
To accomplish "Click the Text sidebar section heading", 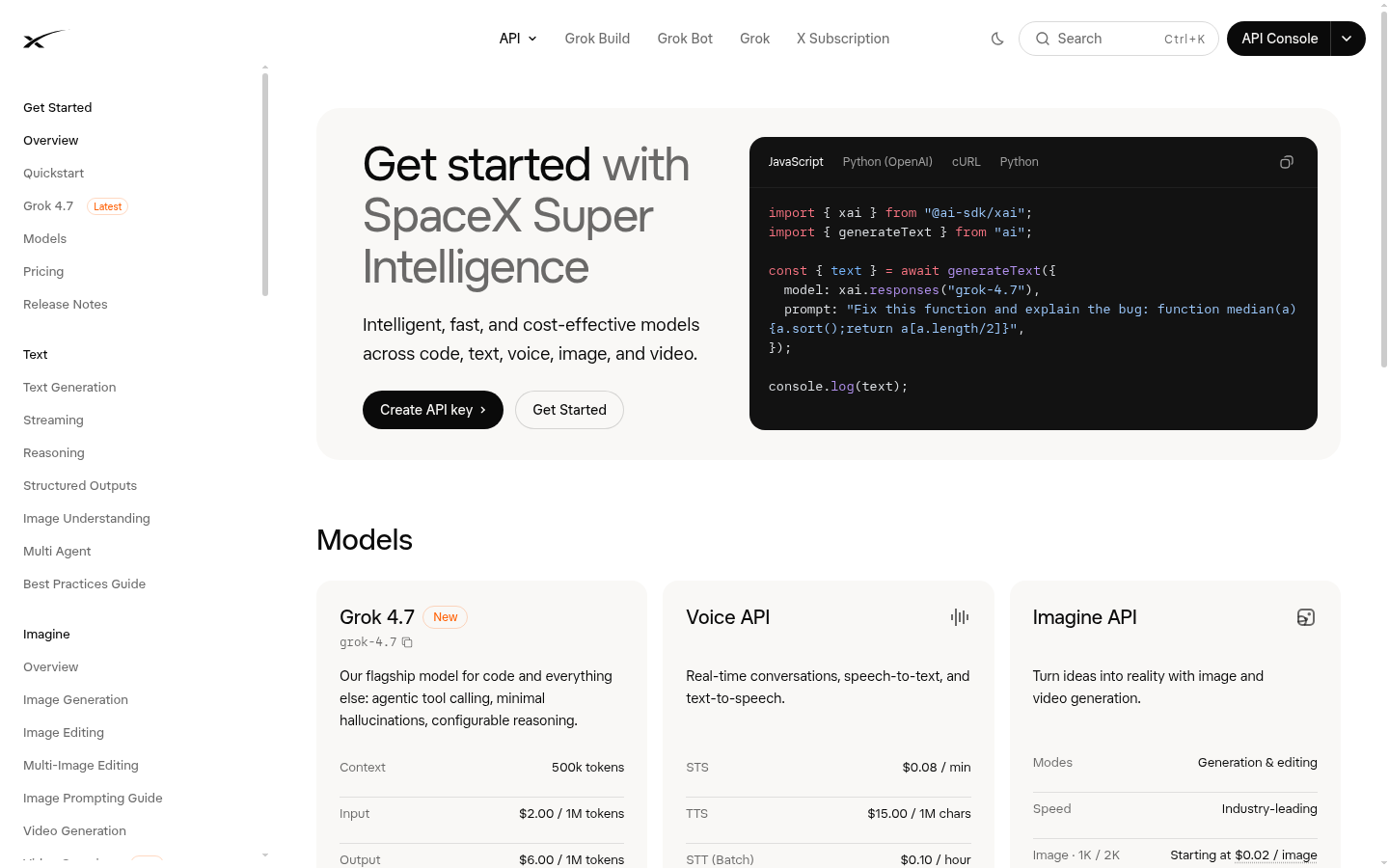I will pyautogui.click(x=36, y=355).
